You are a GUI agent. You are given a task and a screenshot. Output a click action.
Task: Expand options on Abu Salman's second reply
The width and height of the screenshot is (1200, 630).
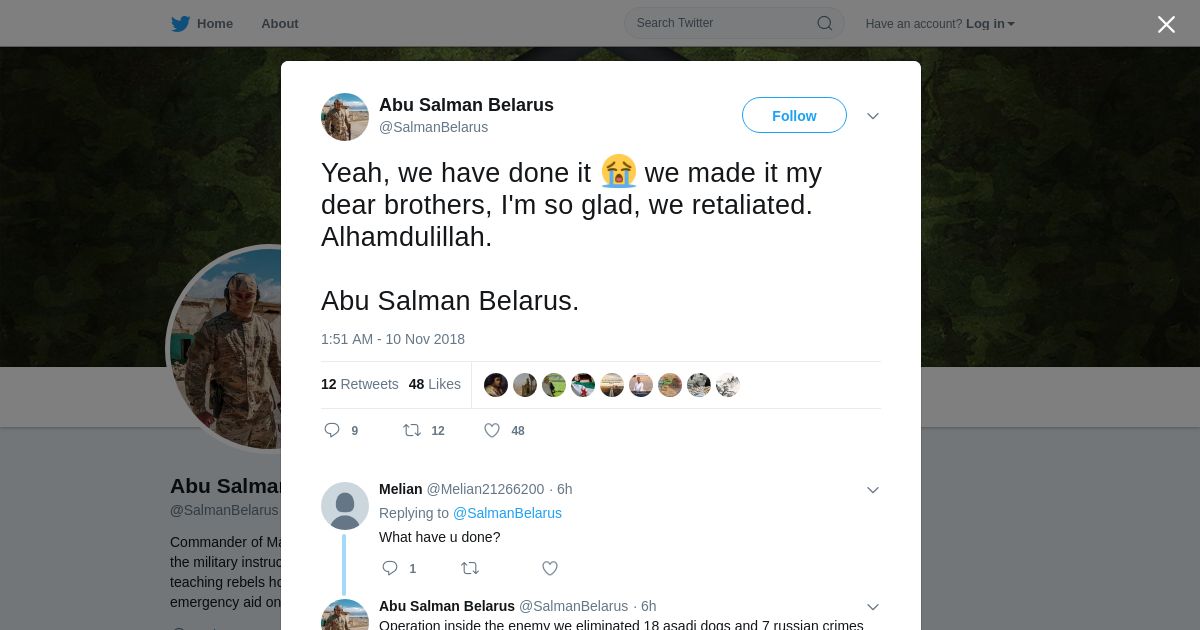coord(873,607)
